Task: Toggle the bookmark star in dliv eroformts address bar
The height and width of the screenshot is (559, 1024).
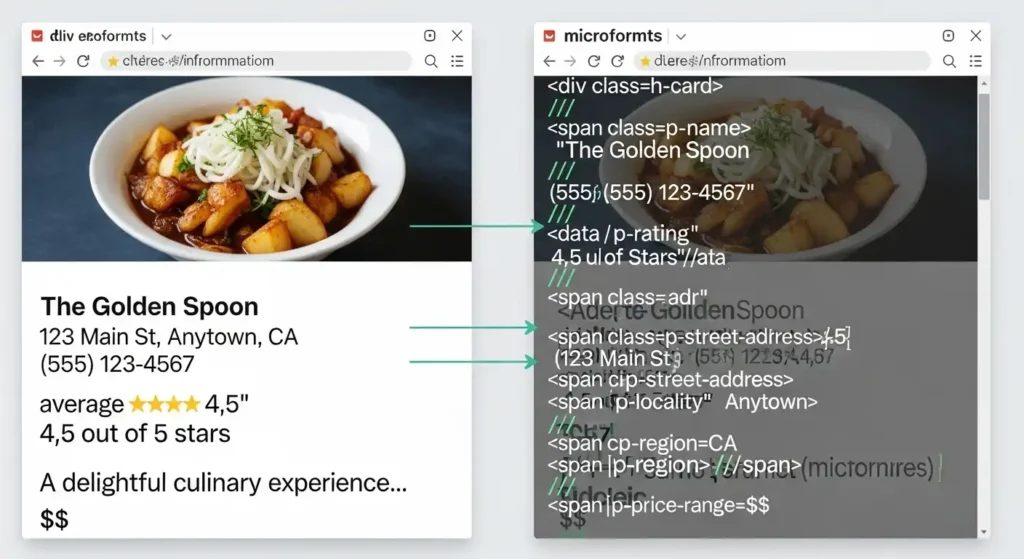Action: click(x=113, y=61)
